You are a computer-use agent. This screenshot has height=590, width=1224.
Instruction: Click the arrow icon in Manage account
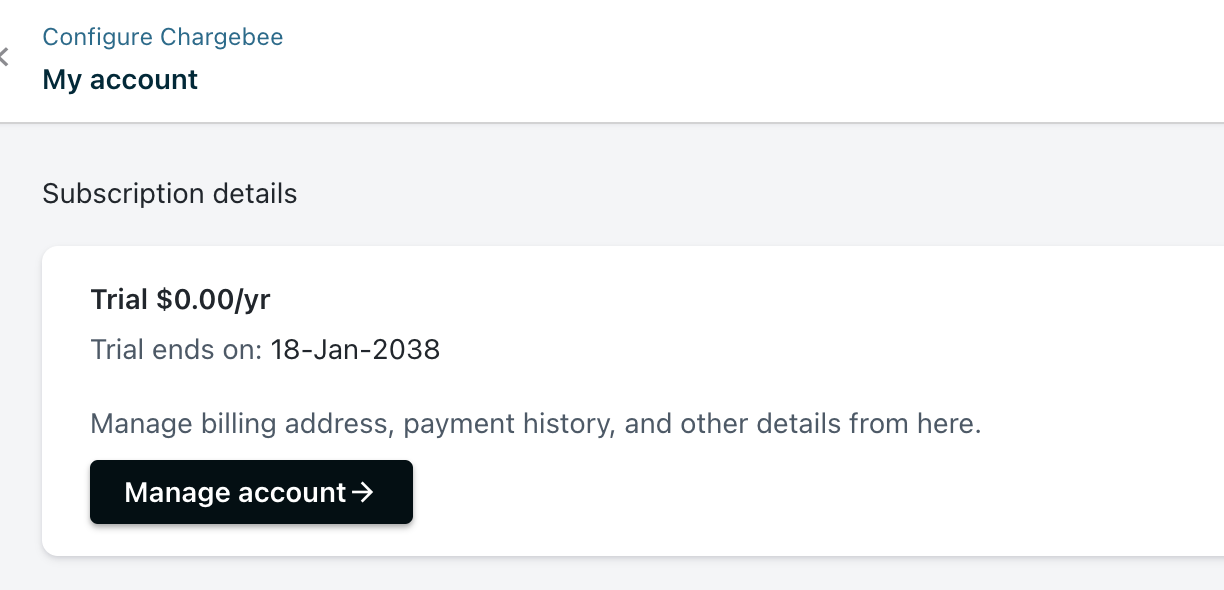[x=364, y=492]
